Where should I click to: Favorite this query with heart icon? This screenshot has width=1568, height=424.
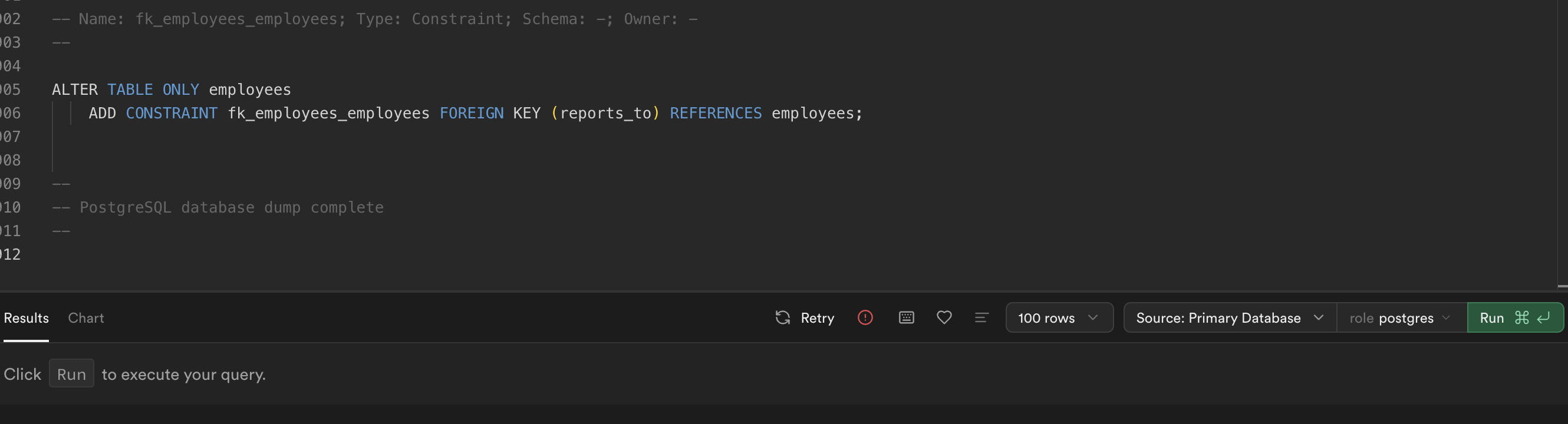pos(944,317)
